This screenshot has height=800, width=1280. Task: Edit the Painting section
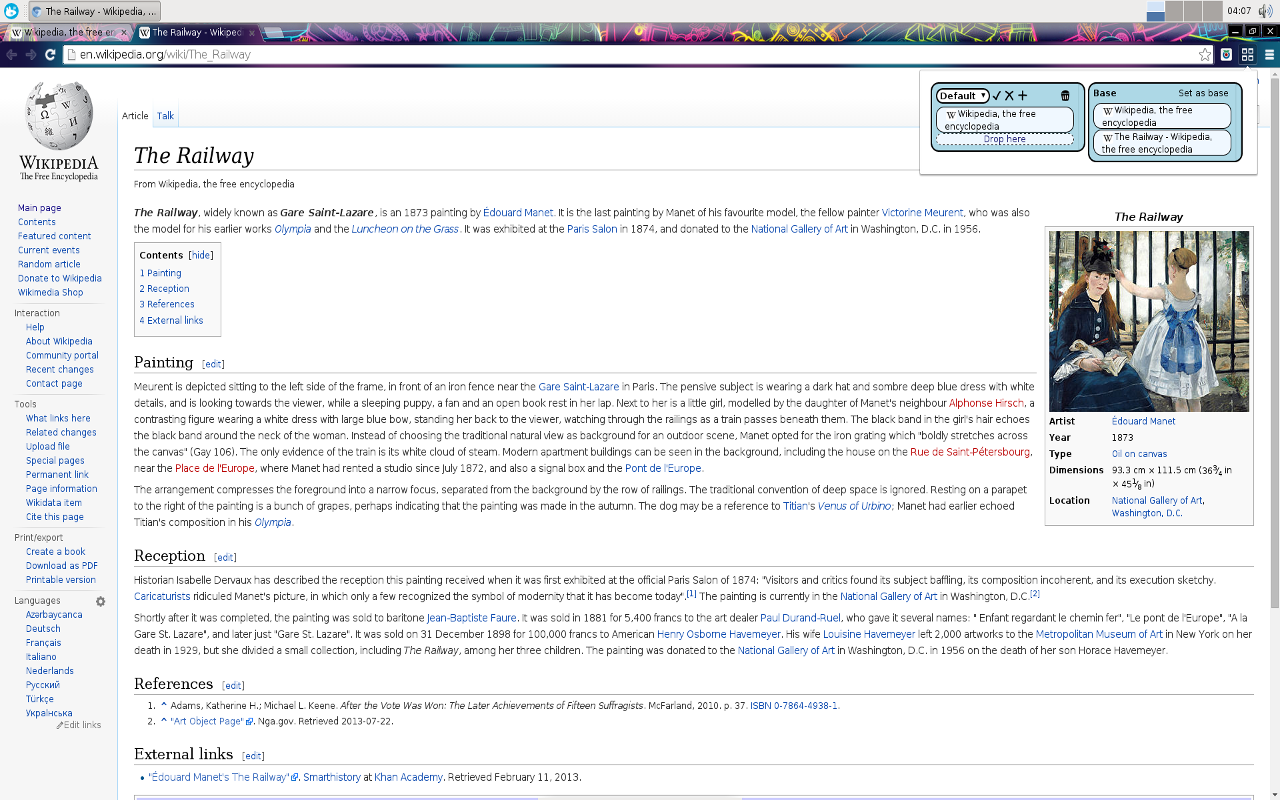[x=213, y=364]
